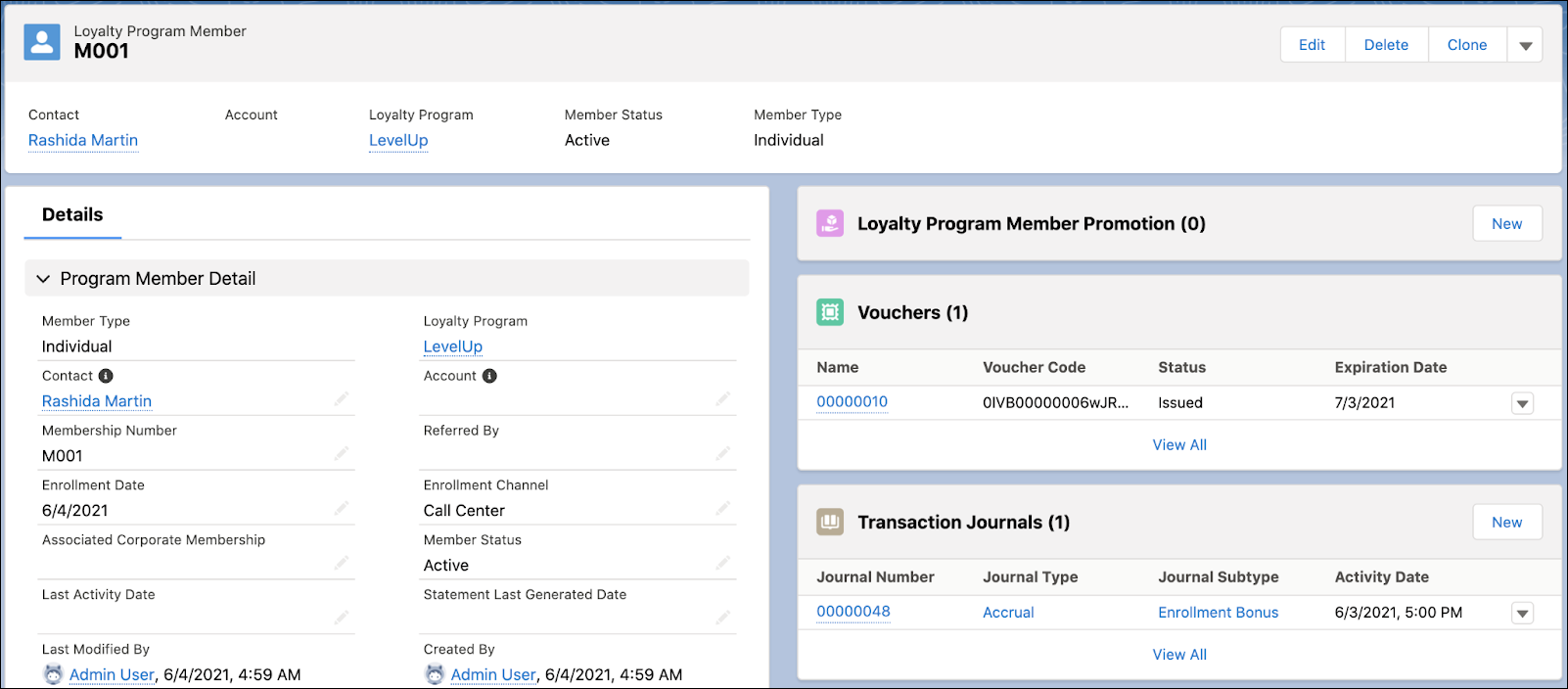
Task: Collapse the Program Member Detail section
Action: tap(43, 279)
